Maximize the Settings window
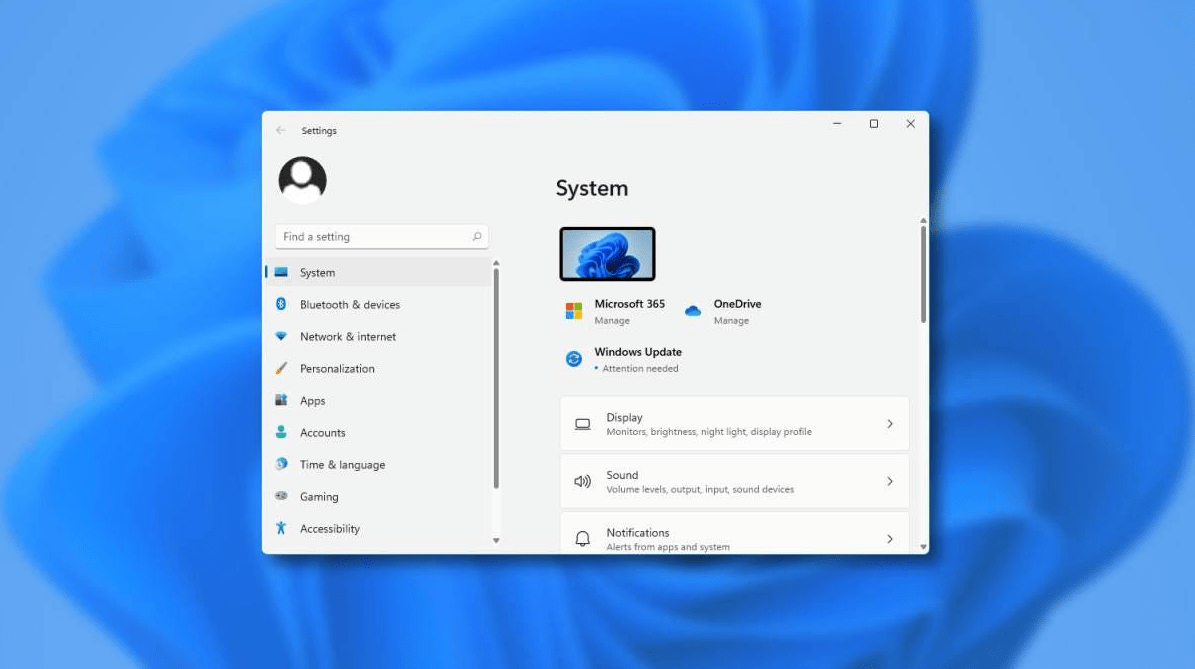 (x=874, y=123)
